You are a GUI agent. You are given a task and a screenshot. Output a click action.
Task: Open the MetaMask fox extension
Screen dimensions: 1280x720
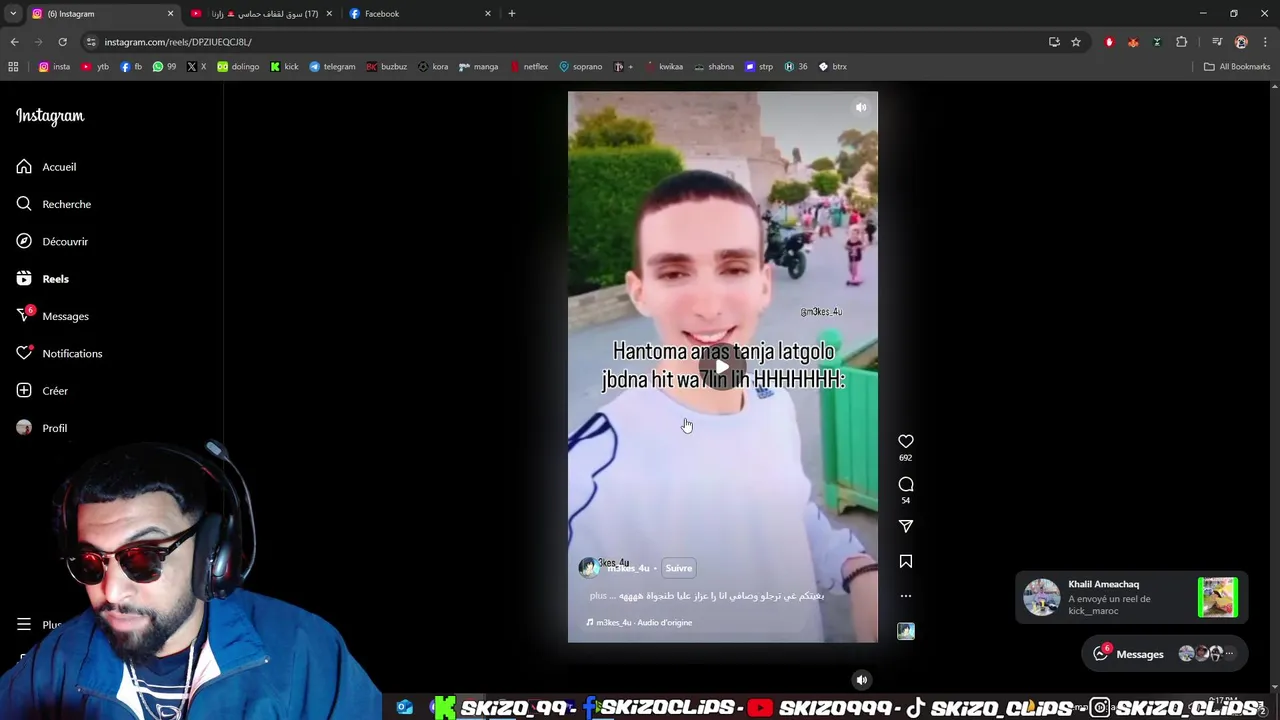pos(1133,42)
